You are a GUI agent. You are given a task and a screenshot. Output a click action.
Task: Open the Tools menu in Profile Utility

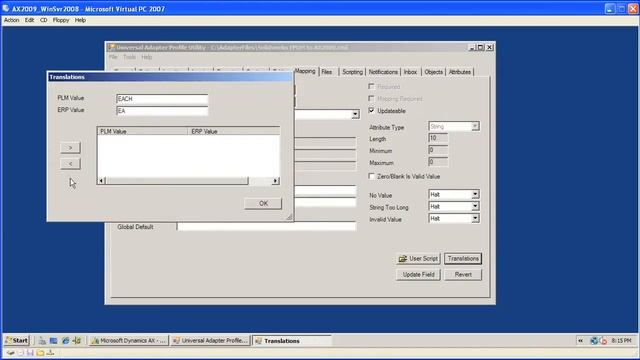tap(129, 57)
